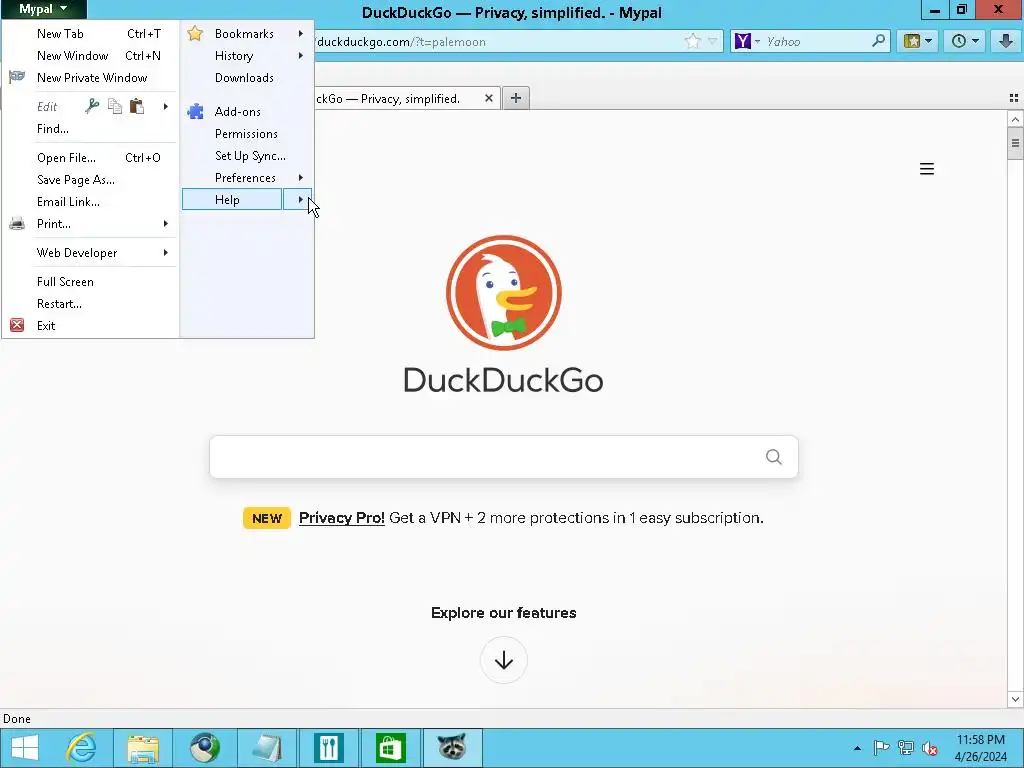Viewport: 1024px width, 768px height.
Task: Click the private window mask icon
Action: (x=17, y=77)
